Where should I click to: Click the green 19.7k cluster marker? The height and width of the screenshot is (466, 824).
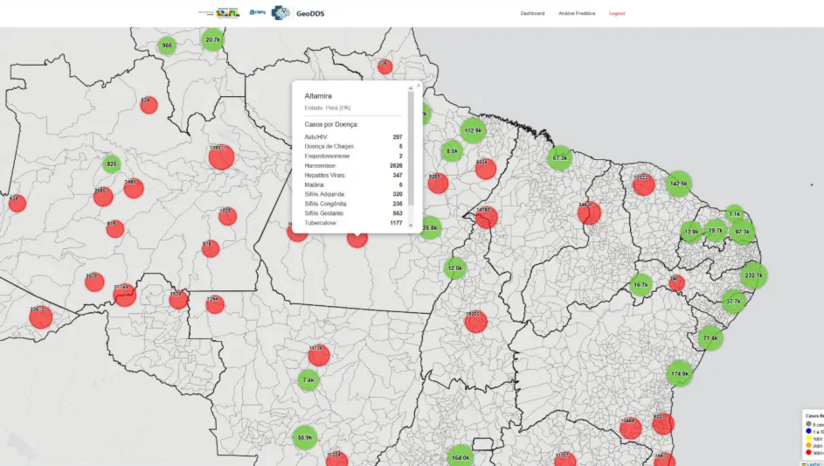(x=715, y=230)
